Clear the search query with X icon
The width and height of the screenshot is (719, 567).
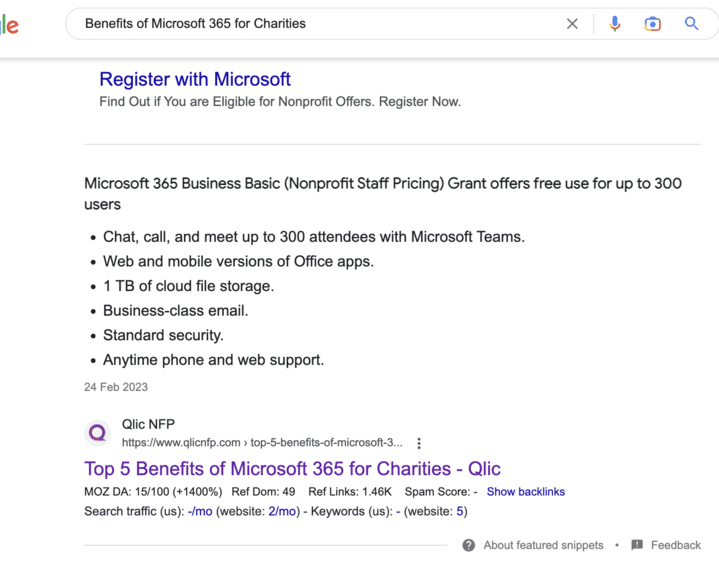[572, 24]
